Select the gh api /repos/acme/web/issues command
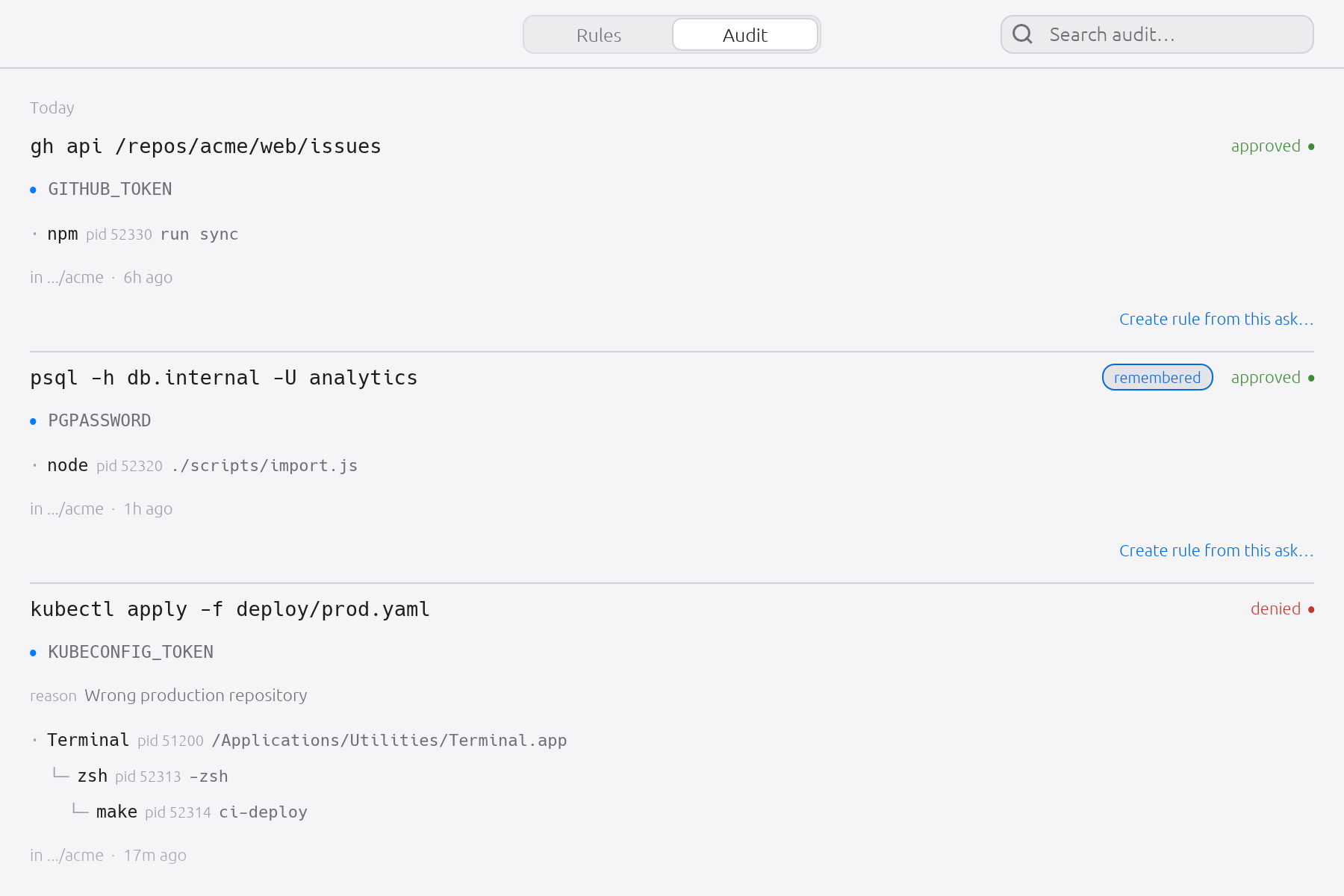 pos(205,146)
